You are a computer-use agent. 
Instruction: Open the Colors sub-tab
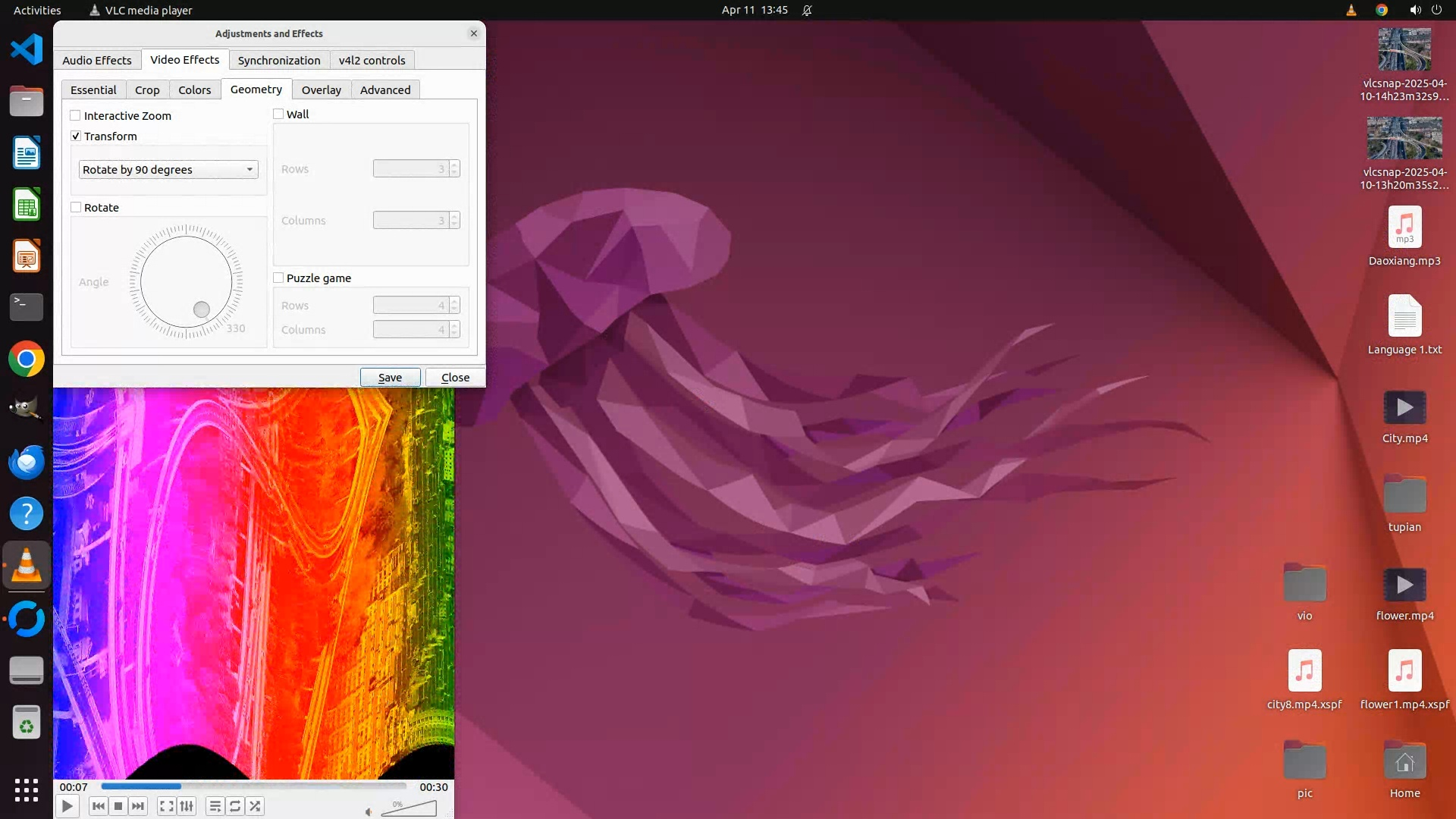194,90
